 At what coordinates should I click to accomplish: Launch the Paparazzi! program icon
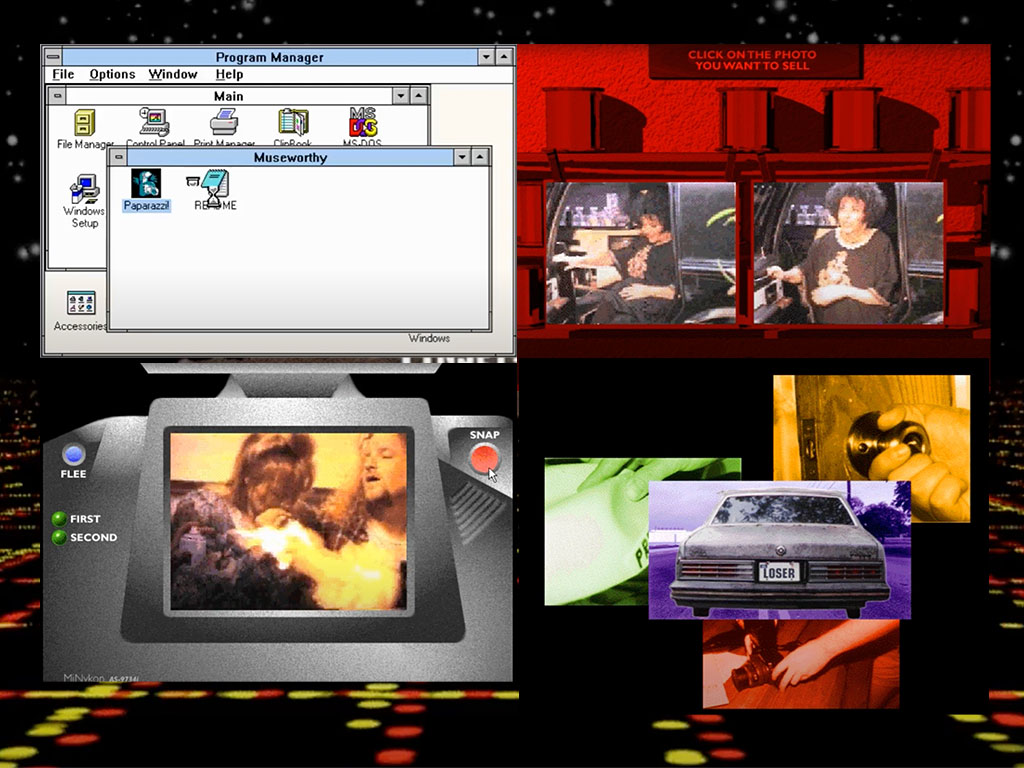[146, 183]
